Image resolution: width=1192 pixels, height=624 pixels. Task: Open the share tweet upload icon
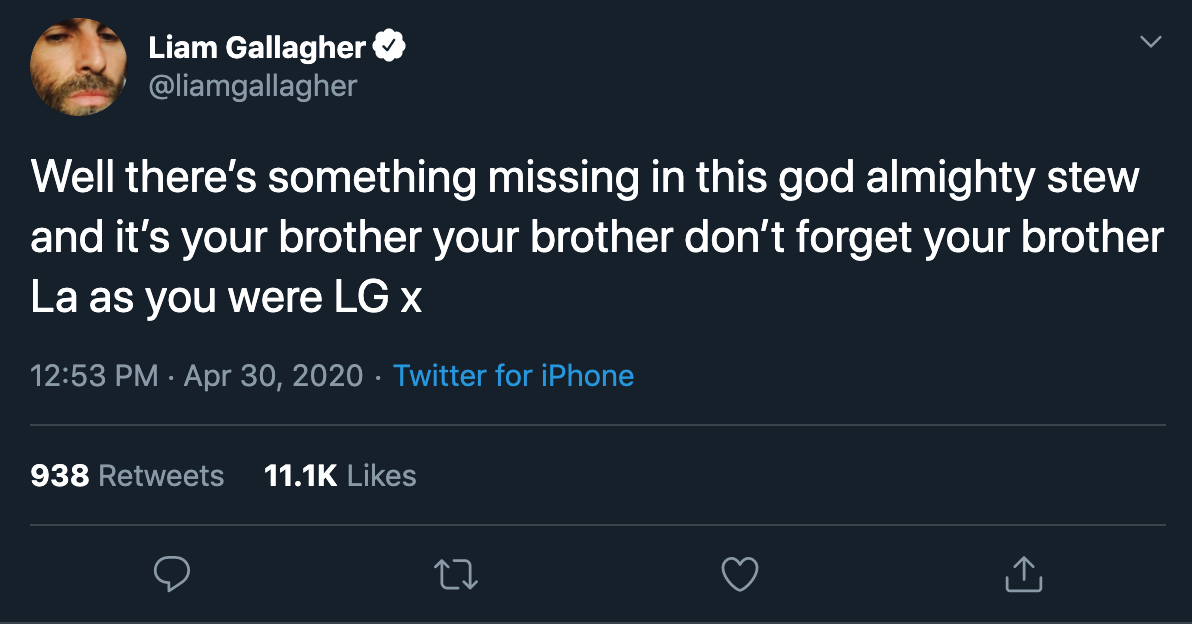(1023, 574)
